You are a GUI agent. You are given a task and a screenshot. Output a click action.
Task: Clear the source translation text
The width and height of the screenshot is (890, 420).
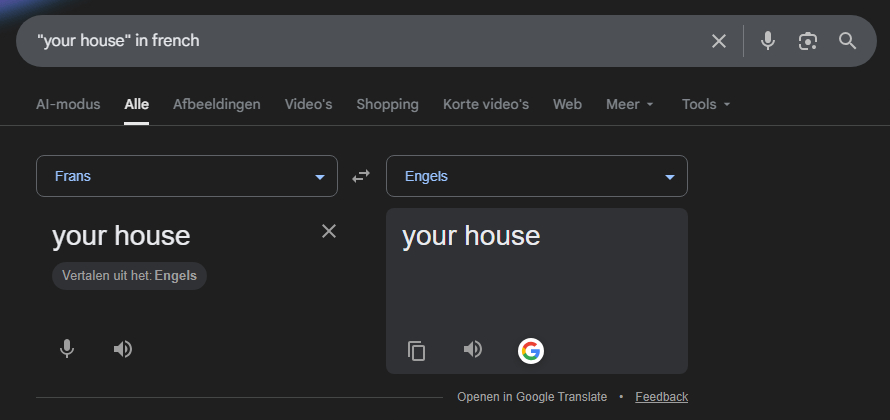pyautogui.click(x=329, y=231)
